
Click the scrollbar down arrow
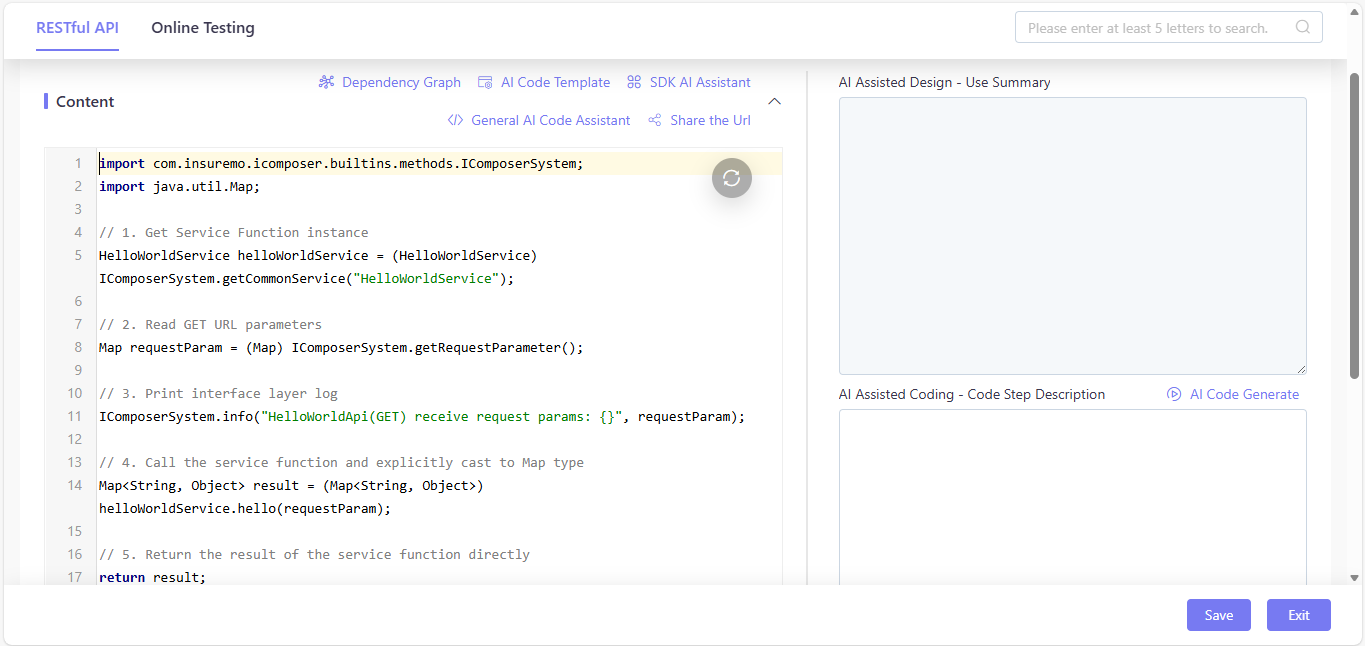click(x=1355, y=578)
